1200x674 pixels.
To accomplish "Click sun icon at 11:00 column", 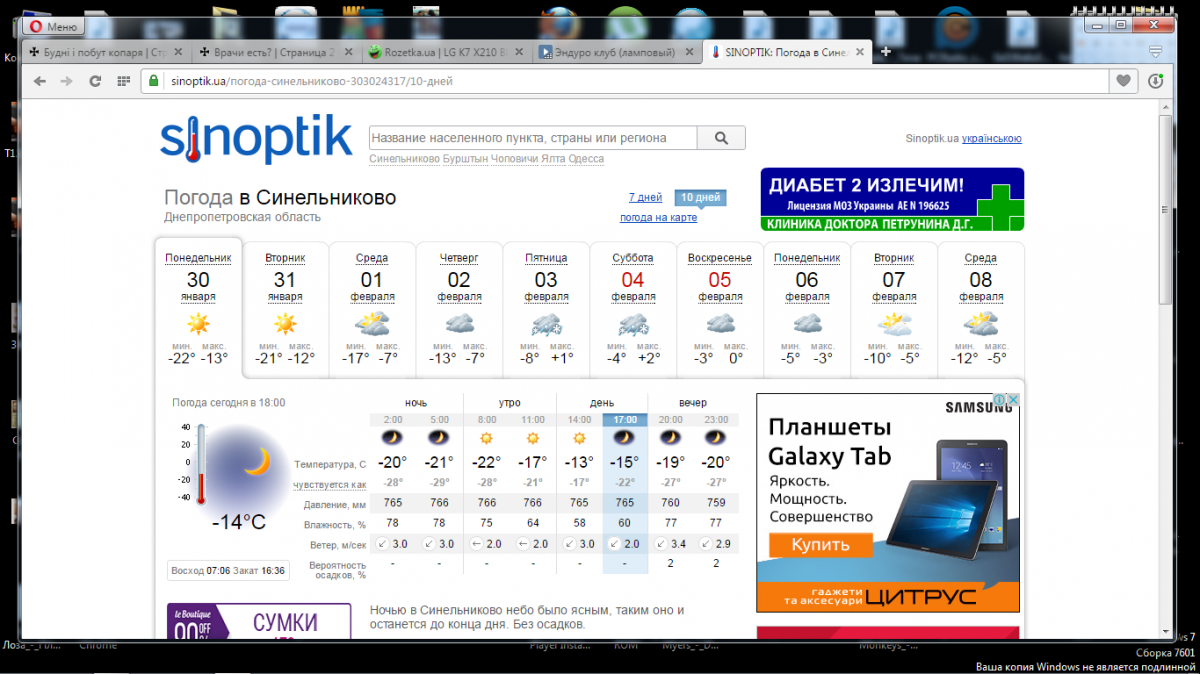I will point(533,438).
